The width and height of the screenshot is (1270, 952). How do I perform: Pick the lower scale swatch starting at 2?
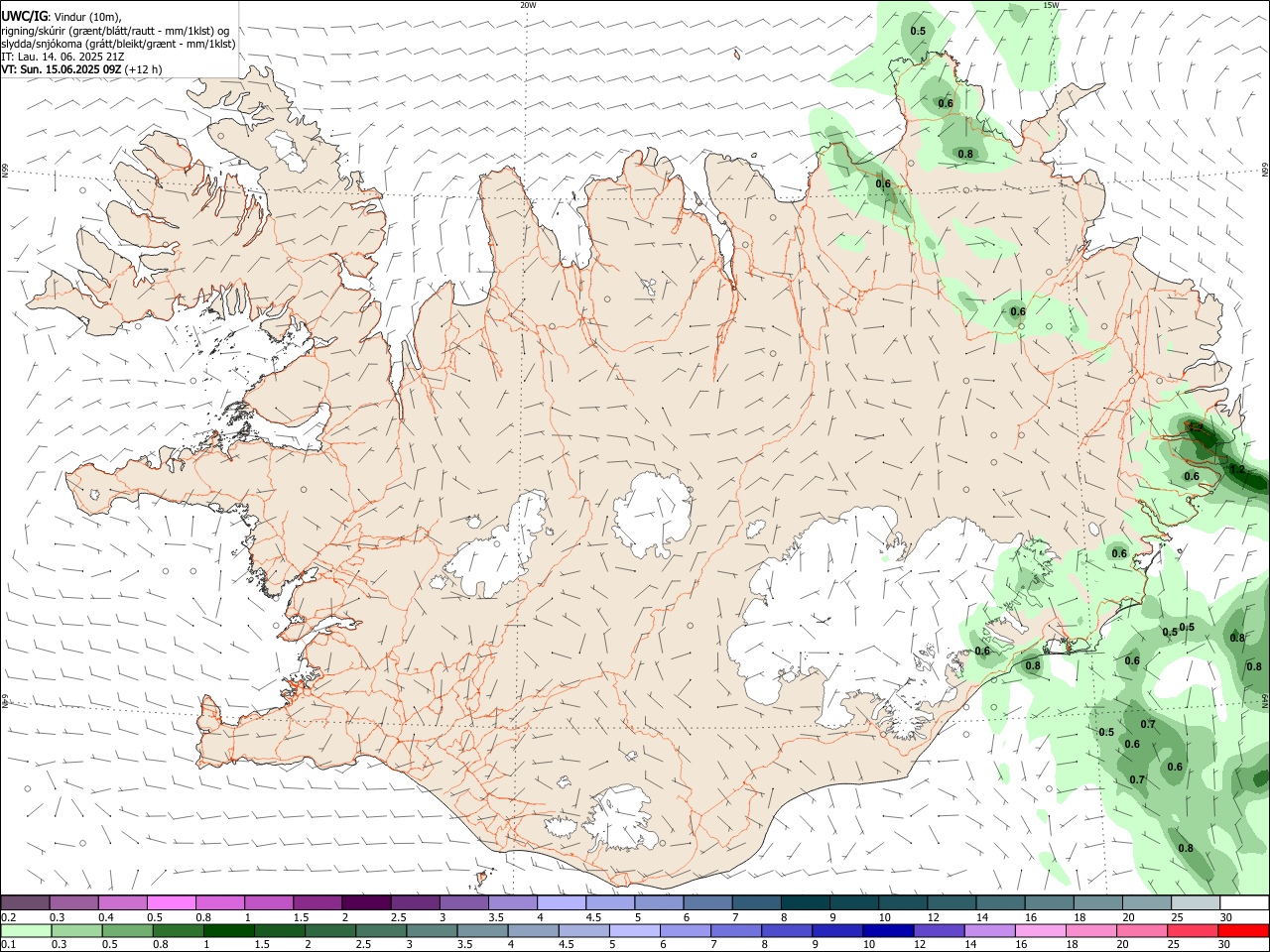coord(329,930)
